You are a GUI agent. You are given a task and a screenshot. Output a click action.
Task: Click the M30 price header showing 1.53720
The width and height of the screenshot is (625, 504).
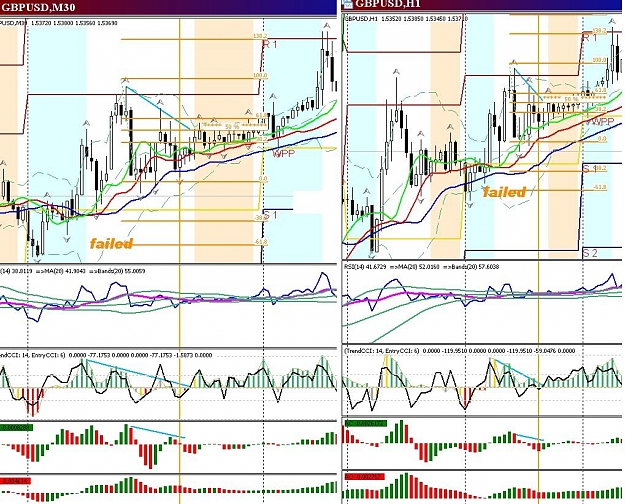(59, 23)
